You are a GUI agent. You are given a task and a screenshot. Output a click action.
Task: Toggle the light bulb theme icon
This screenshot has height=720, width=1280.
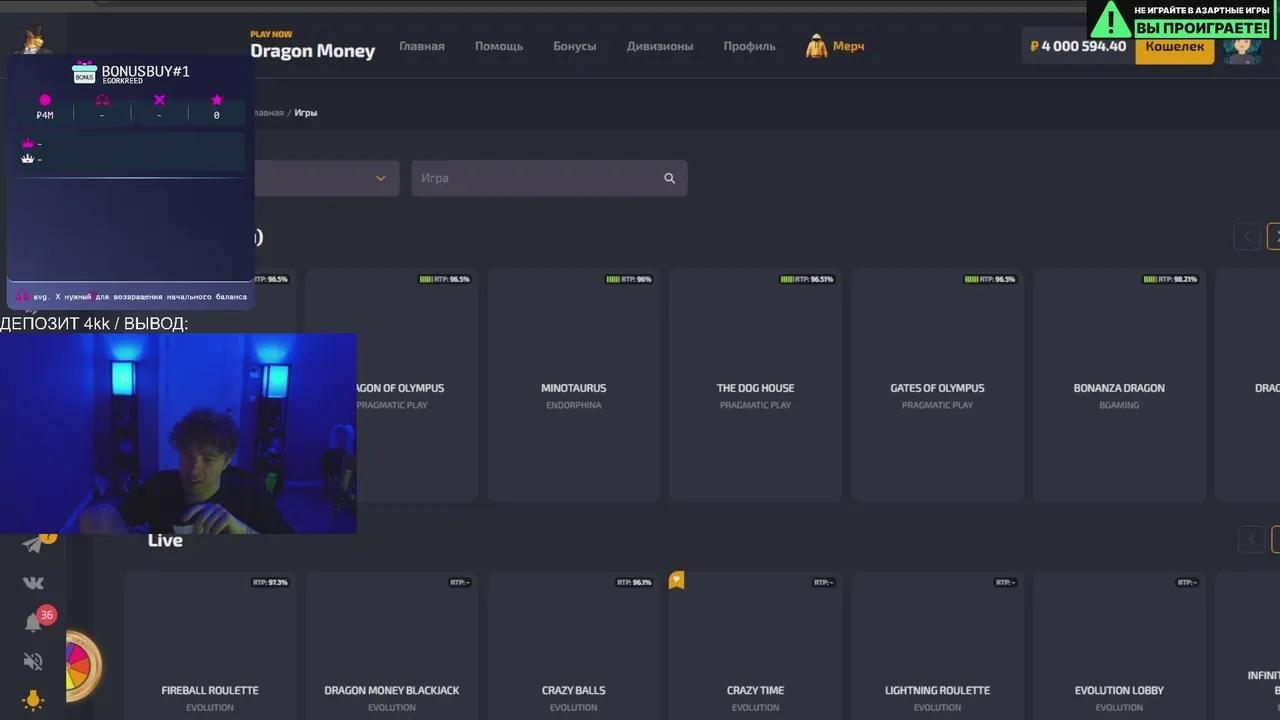[33, 700]
